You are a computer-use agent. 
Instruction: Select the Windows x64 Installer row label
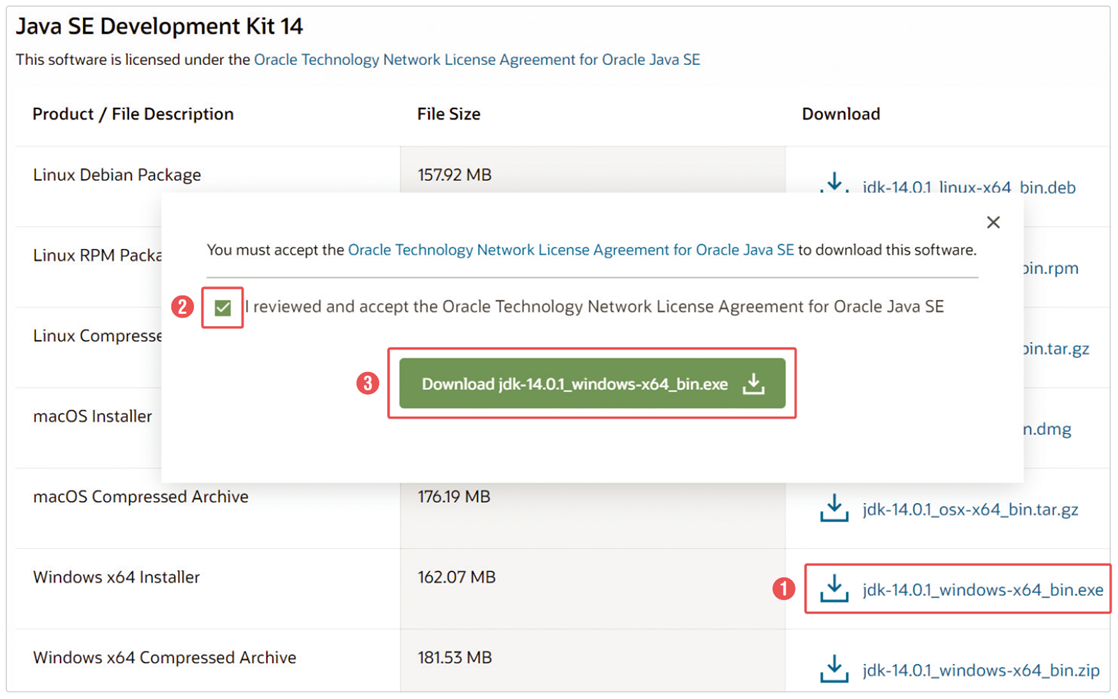pyautogui.click(x=116, y=577)
